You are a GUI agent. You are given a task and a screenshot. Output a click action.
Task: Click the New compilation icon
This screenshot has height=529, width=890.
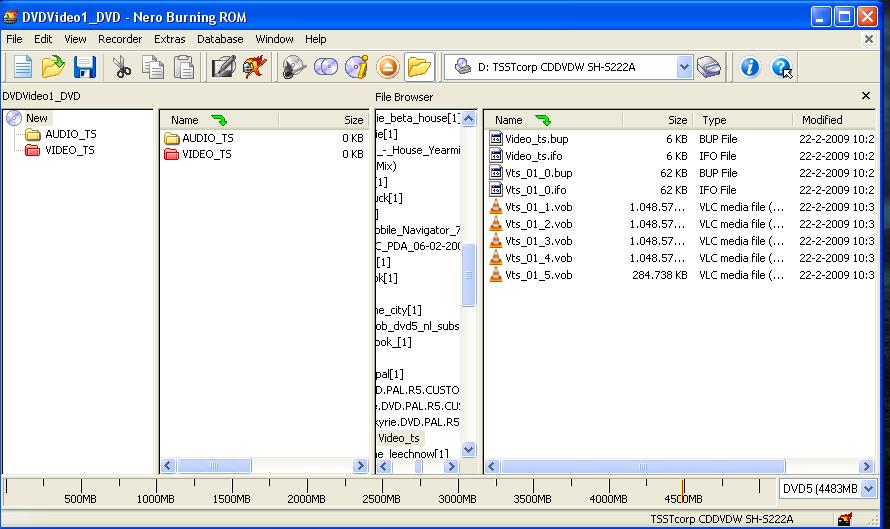[22, 67]
